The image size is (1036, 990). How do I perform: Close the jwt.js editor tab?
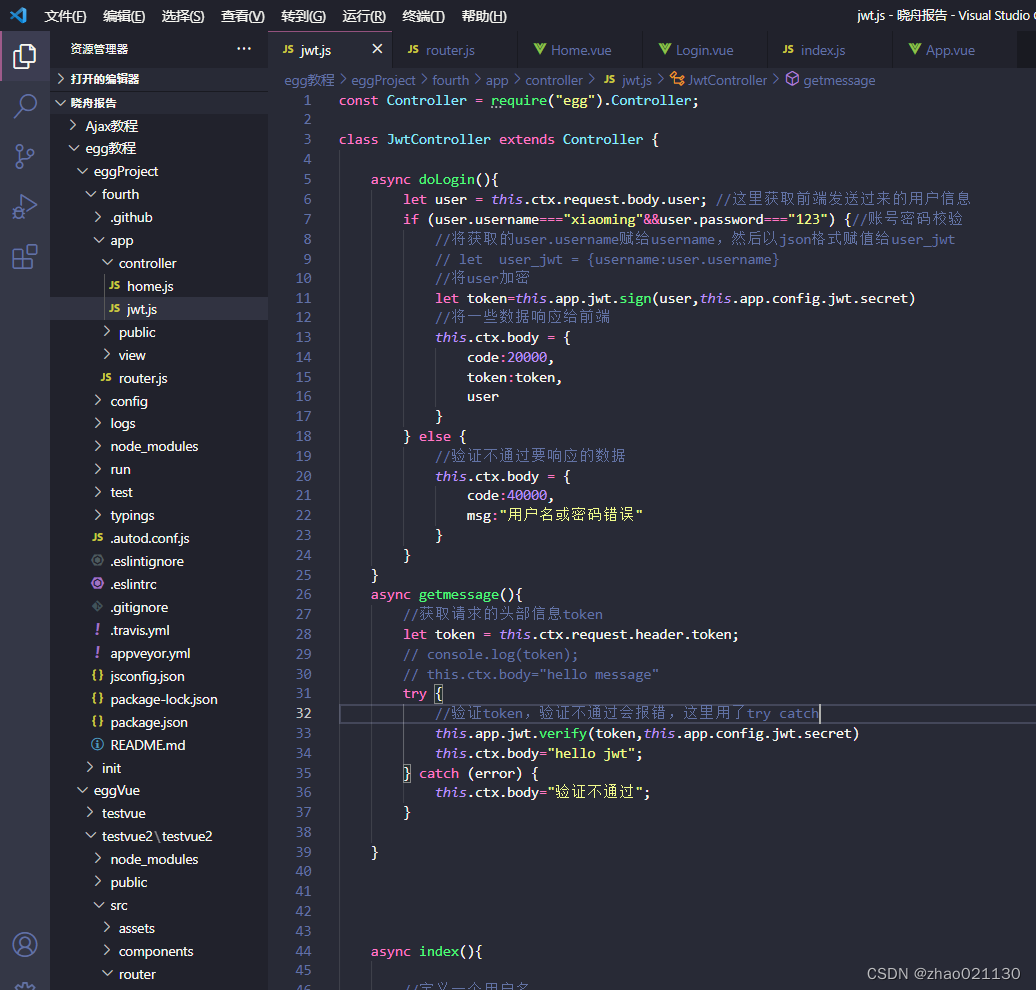(377, 49)
